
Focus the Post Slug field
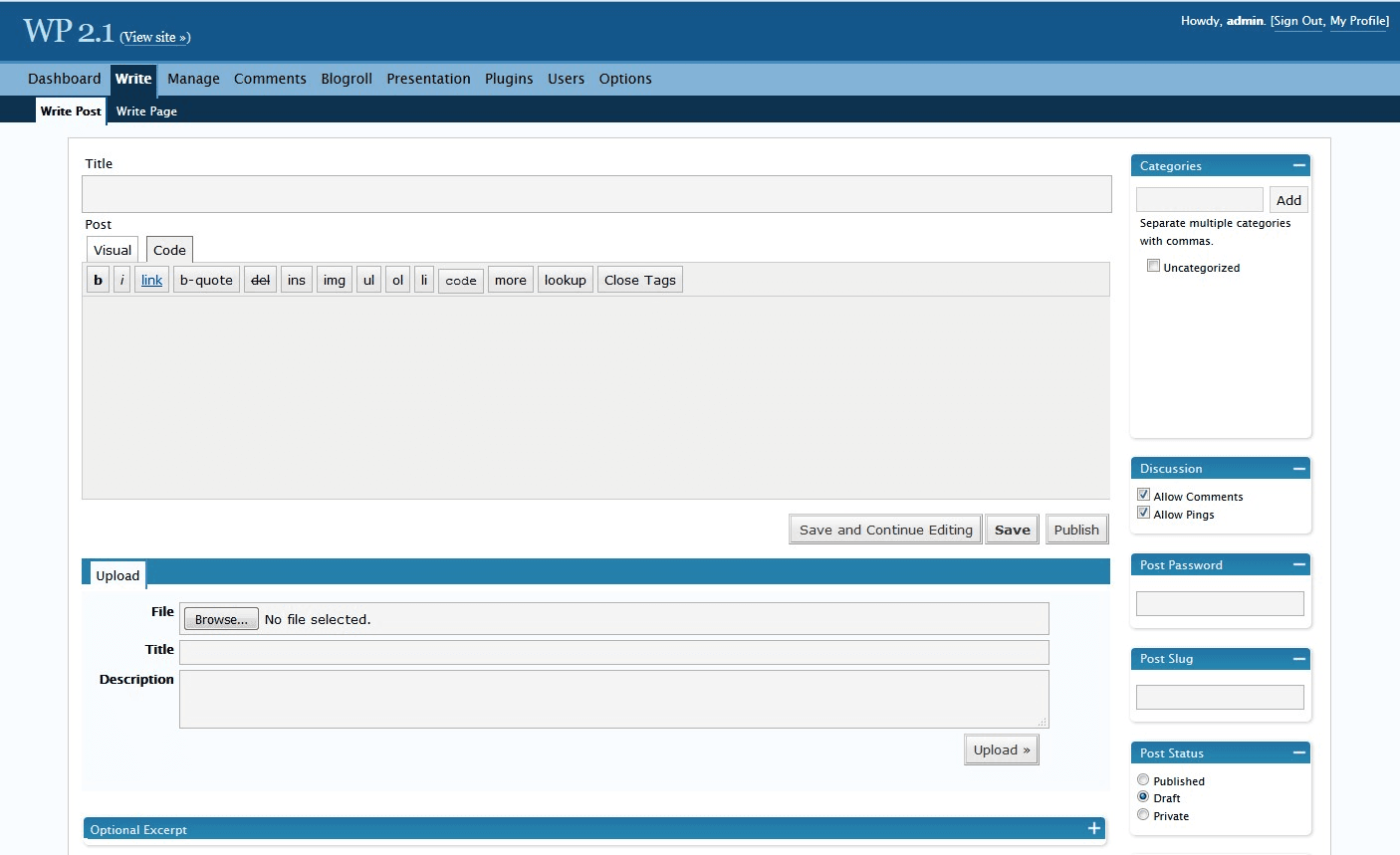click(x=1220, y=697)
